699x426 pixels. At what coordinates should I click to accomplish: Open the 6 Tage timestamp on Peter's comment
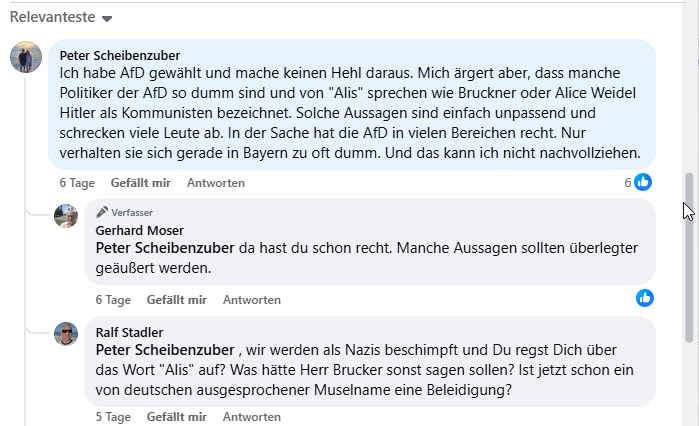pos(76,183)
